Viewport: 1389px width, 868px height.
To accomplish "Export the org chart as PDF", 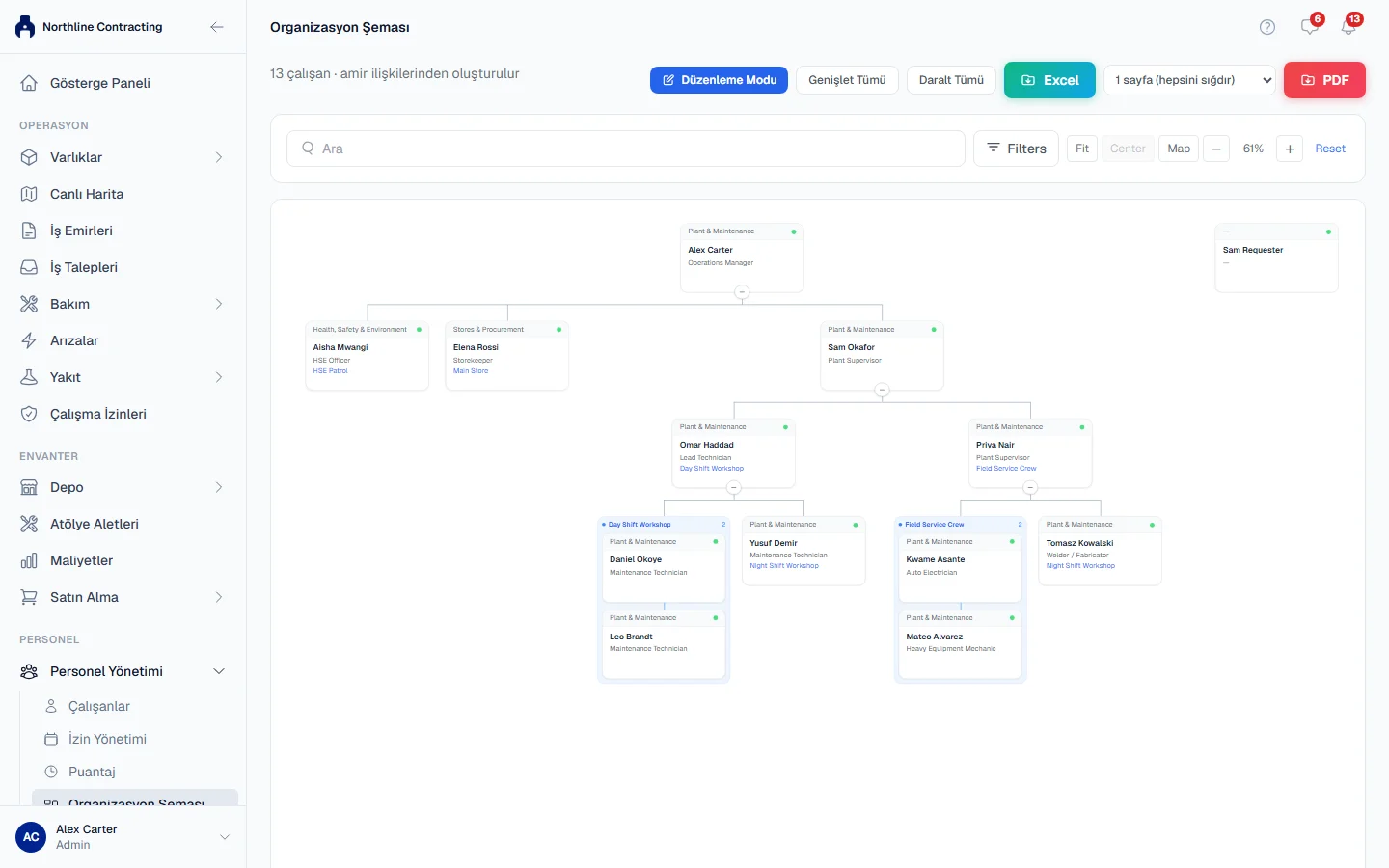I will tap(1324, 80).
